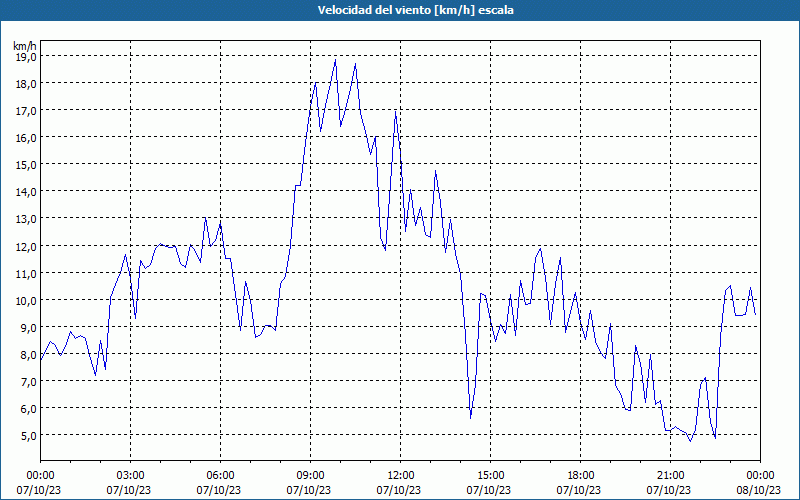Click the '07/10/23' date under 21:00
This screenshot has width=800, height=500.
pos(669,490)
